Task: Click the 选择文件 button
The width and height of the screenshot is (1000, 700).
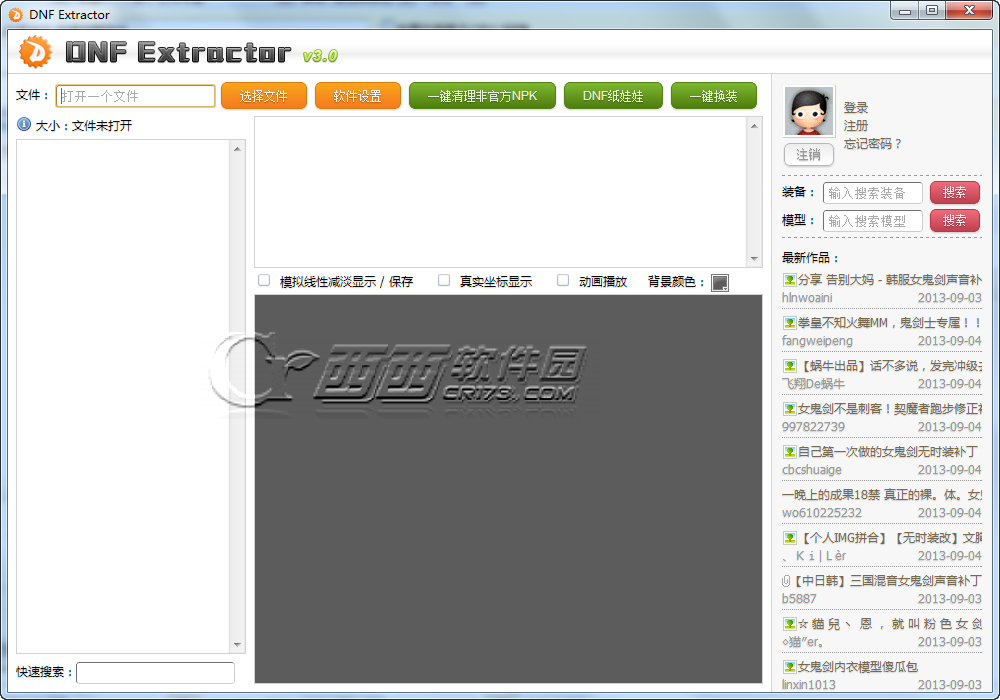Action: (x=263, y=96)
